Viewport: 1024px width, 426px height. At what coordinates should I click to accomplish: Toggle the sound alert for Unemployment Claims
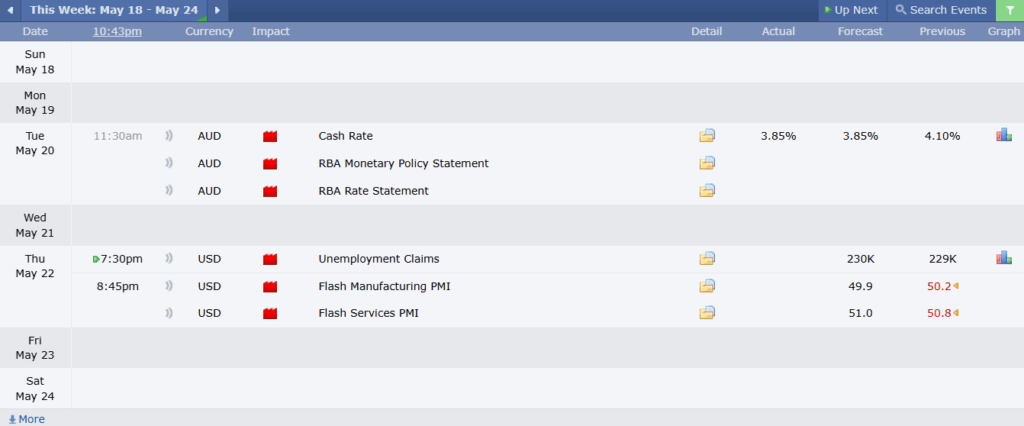[x=168, y=259]
